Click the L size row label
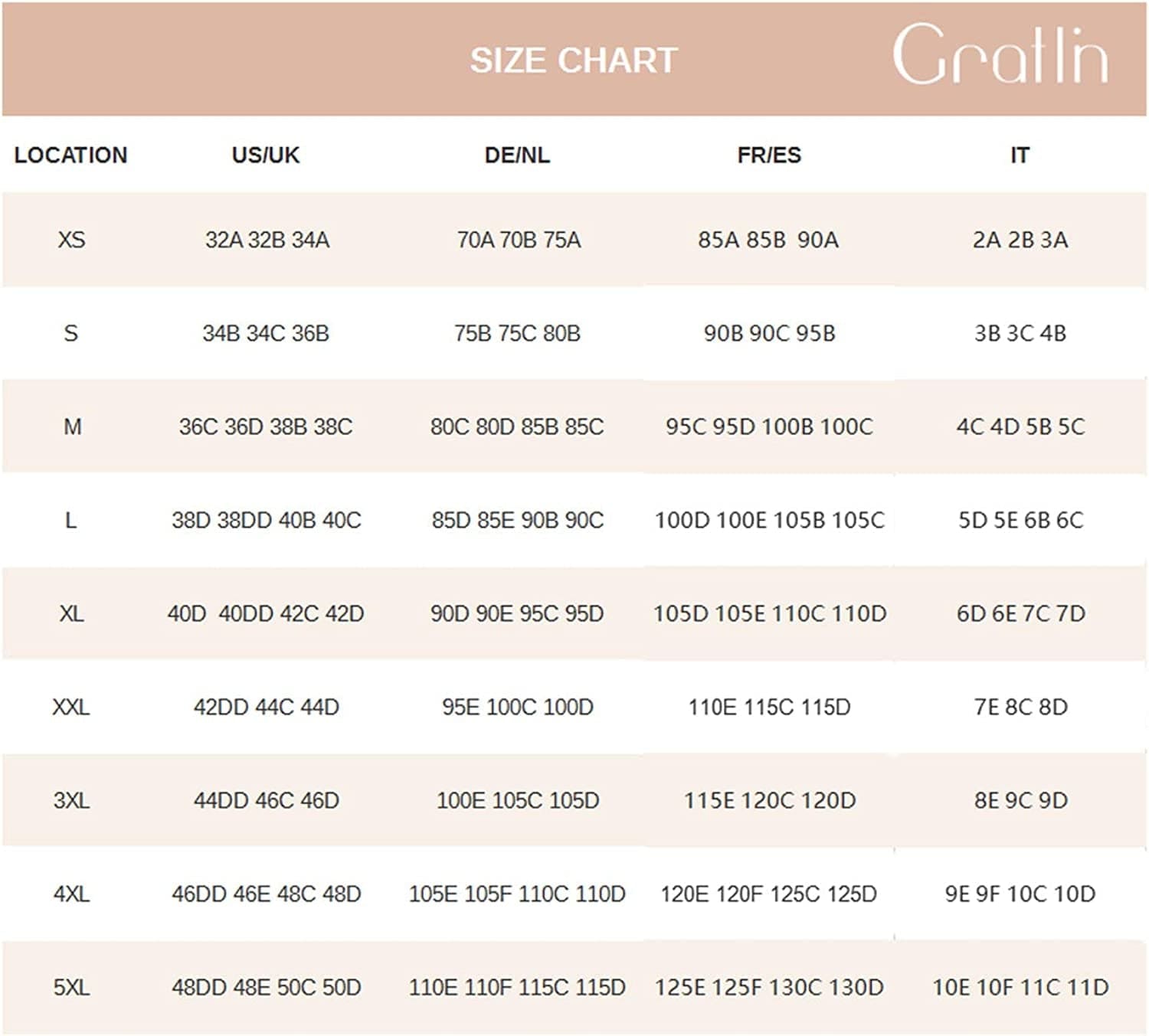1149x1036 pixels. point(70,520)
